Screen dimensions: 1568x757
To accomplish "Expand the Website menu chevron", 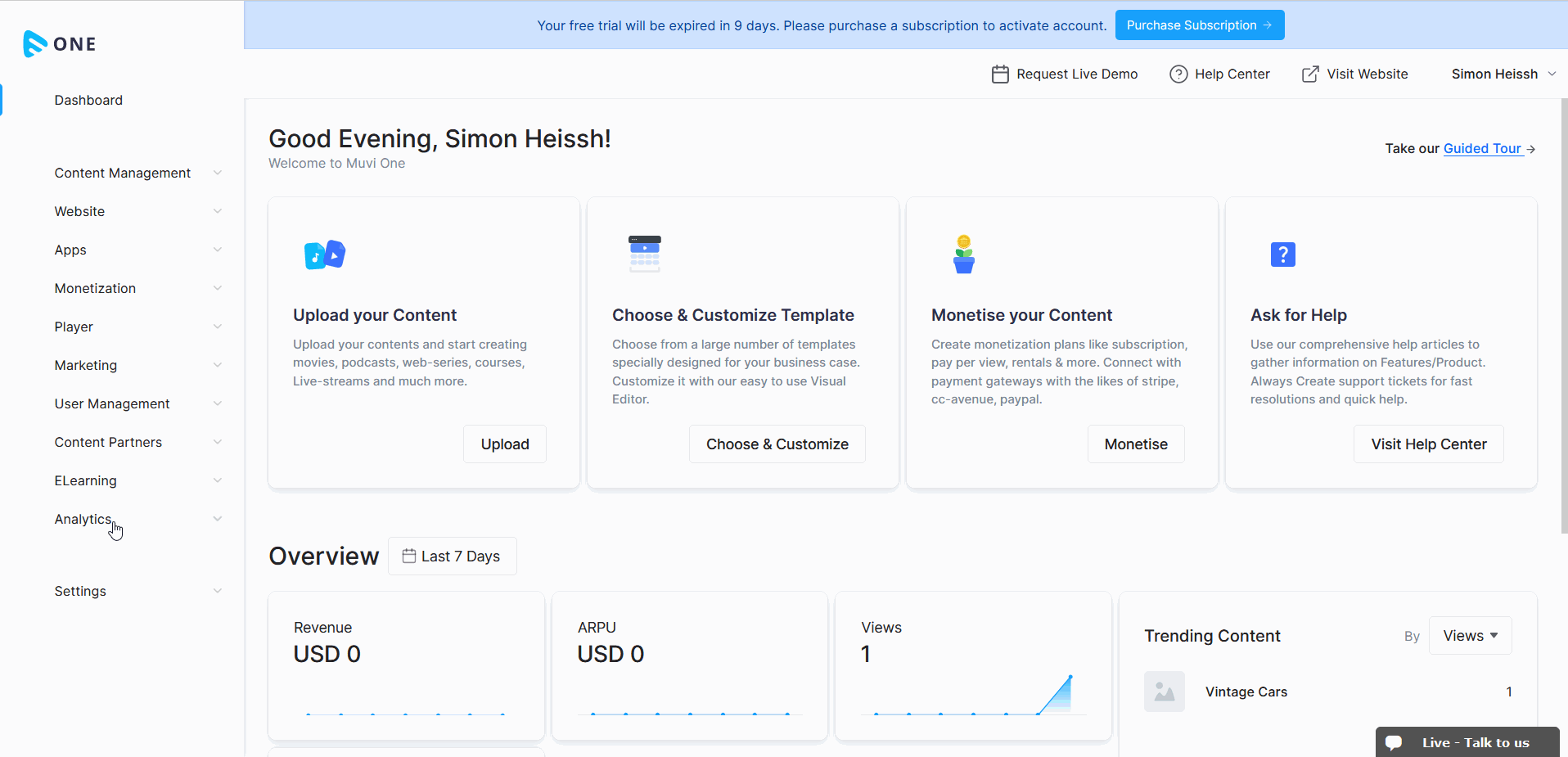I will [218, 211].
